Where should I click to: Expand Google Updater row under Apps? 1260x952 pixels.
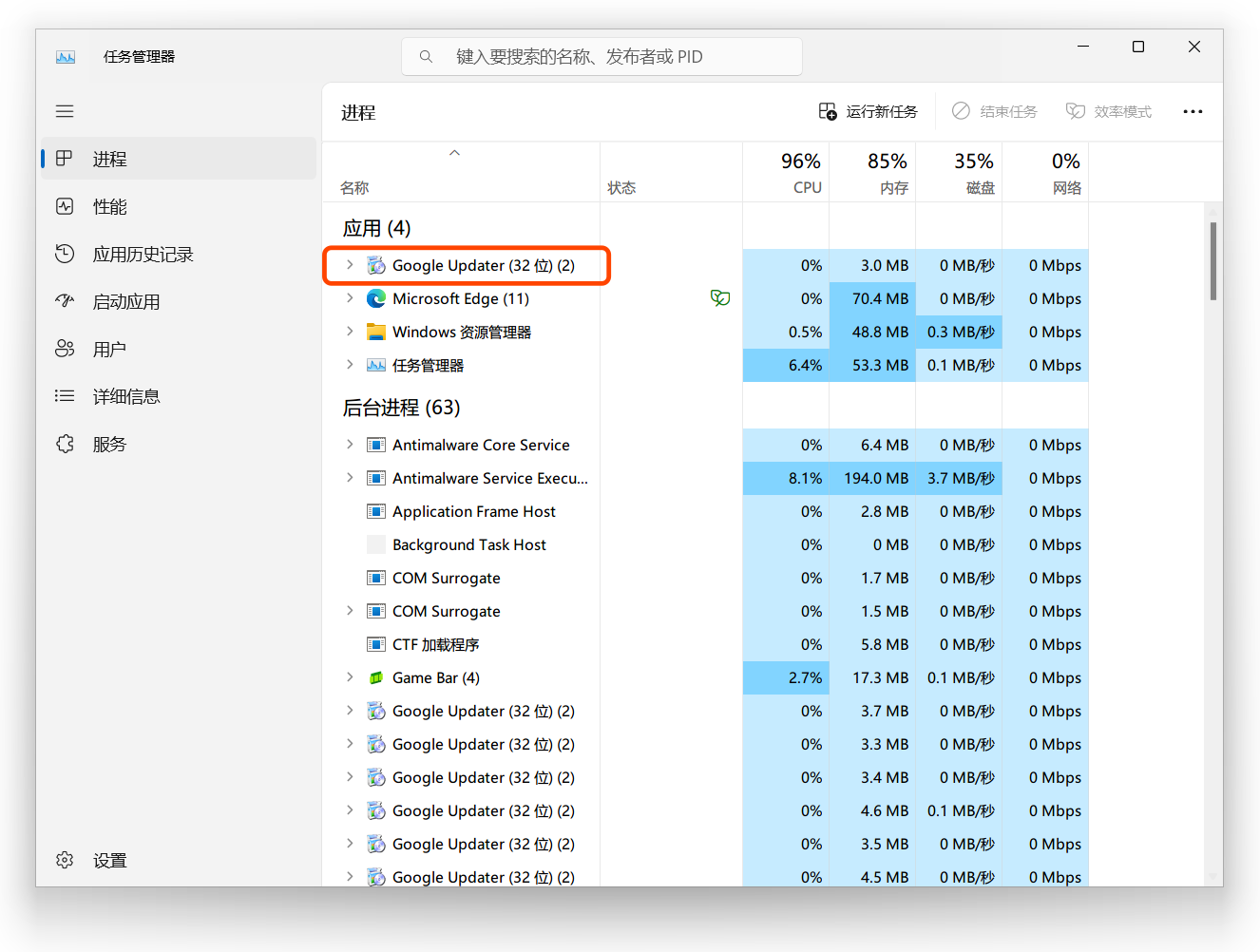tap(350, 265)
